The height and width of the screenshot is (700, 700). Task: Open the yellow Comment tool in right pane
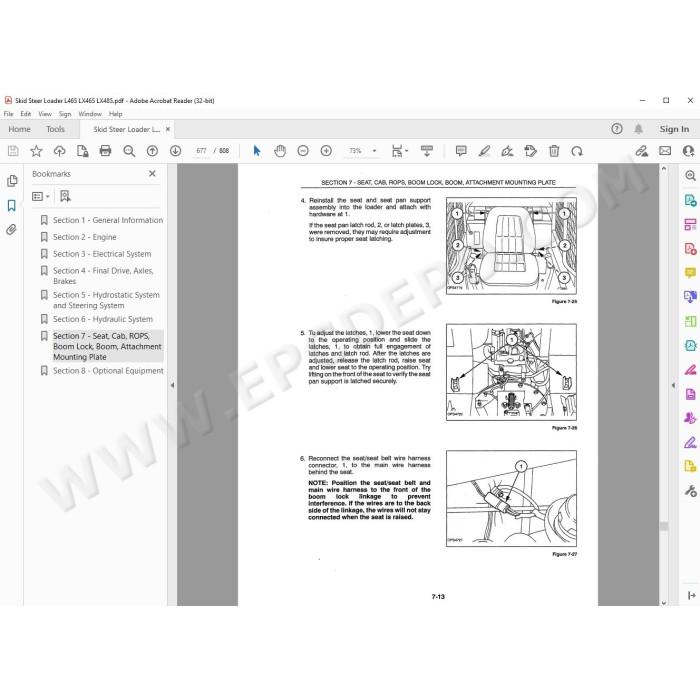coord(690,272)
